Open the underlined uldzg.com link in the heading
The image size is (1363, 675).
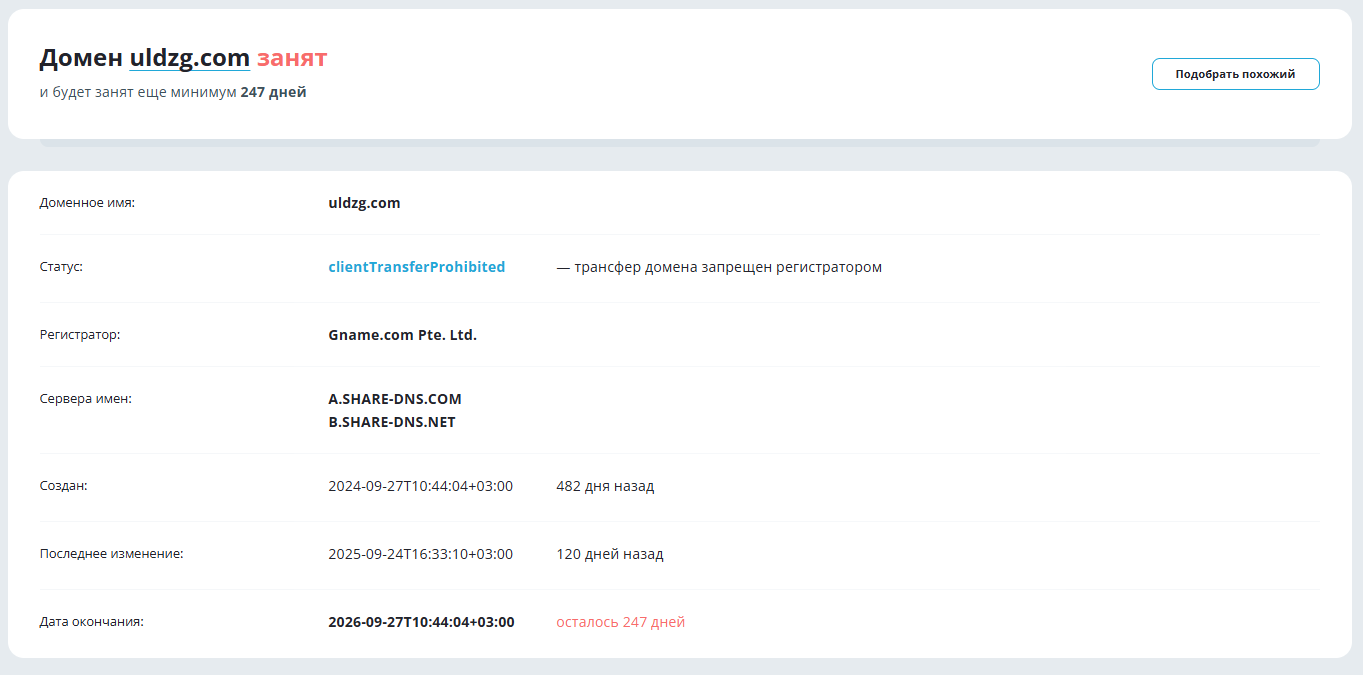(x=189, y=58)
